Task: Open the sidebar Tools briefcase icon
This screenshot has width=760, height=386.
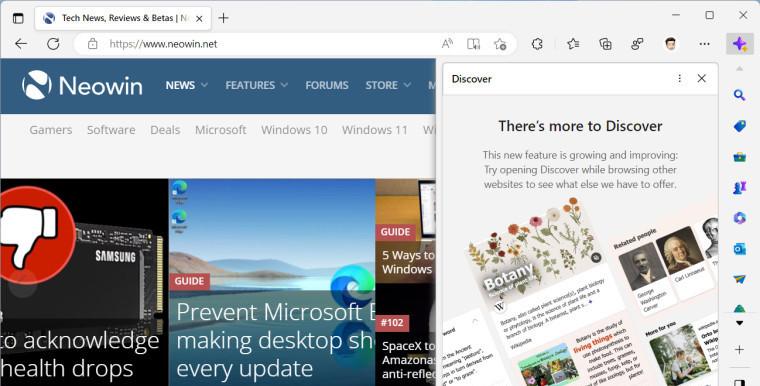Action: (739, 157)
